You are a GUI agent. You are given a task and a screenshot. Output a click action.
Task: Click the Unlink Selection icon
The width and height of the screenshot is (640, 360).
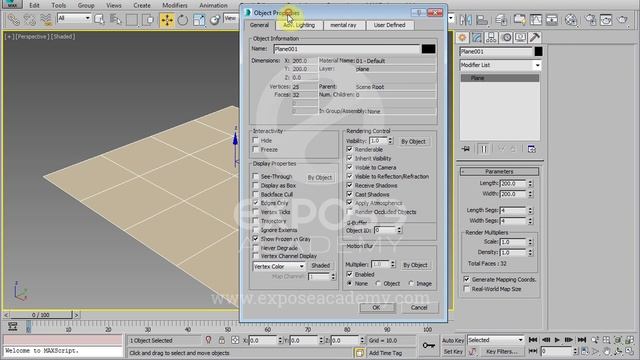coord(29,20)
